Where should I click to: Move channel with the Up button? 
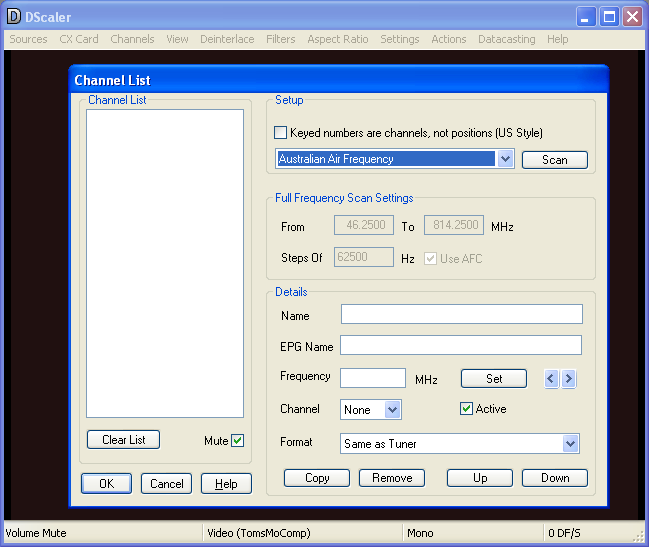480,478
